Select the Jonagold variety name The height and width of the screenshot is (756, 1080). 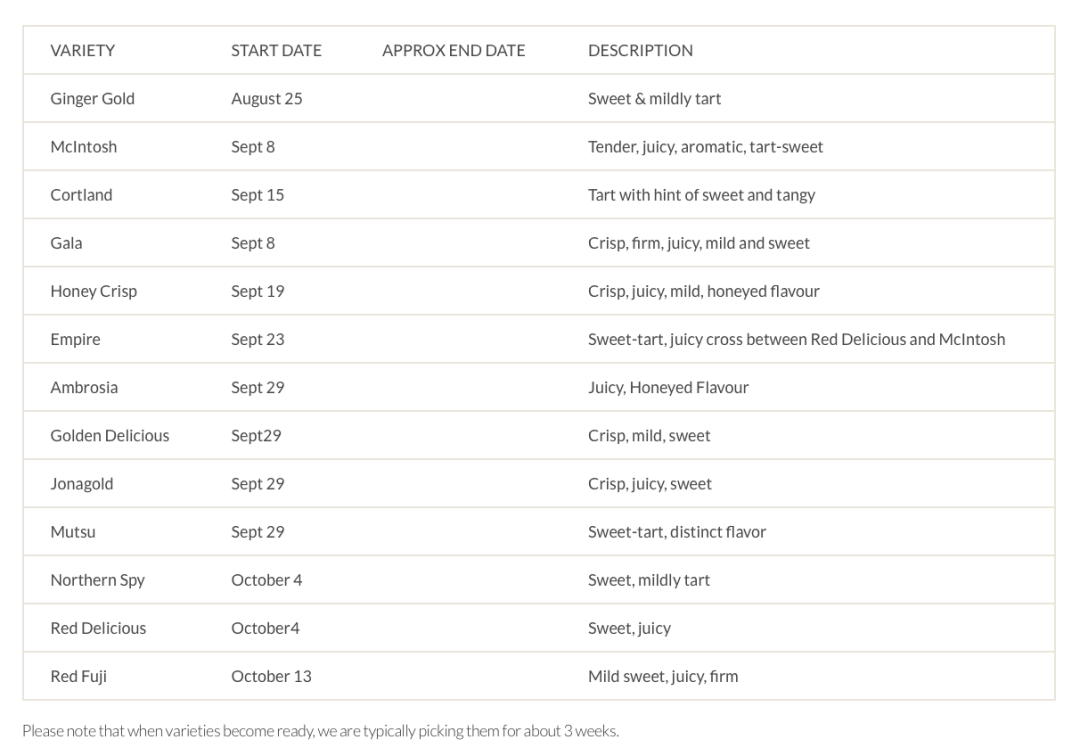tap(81, 484)
